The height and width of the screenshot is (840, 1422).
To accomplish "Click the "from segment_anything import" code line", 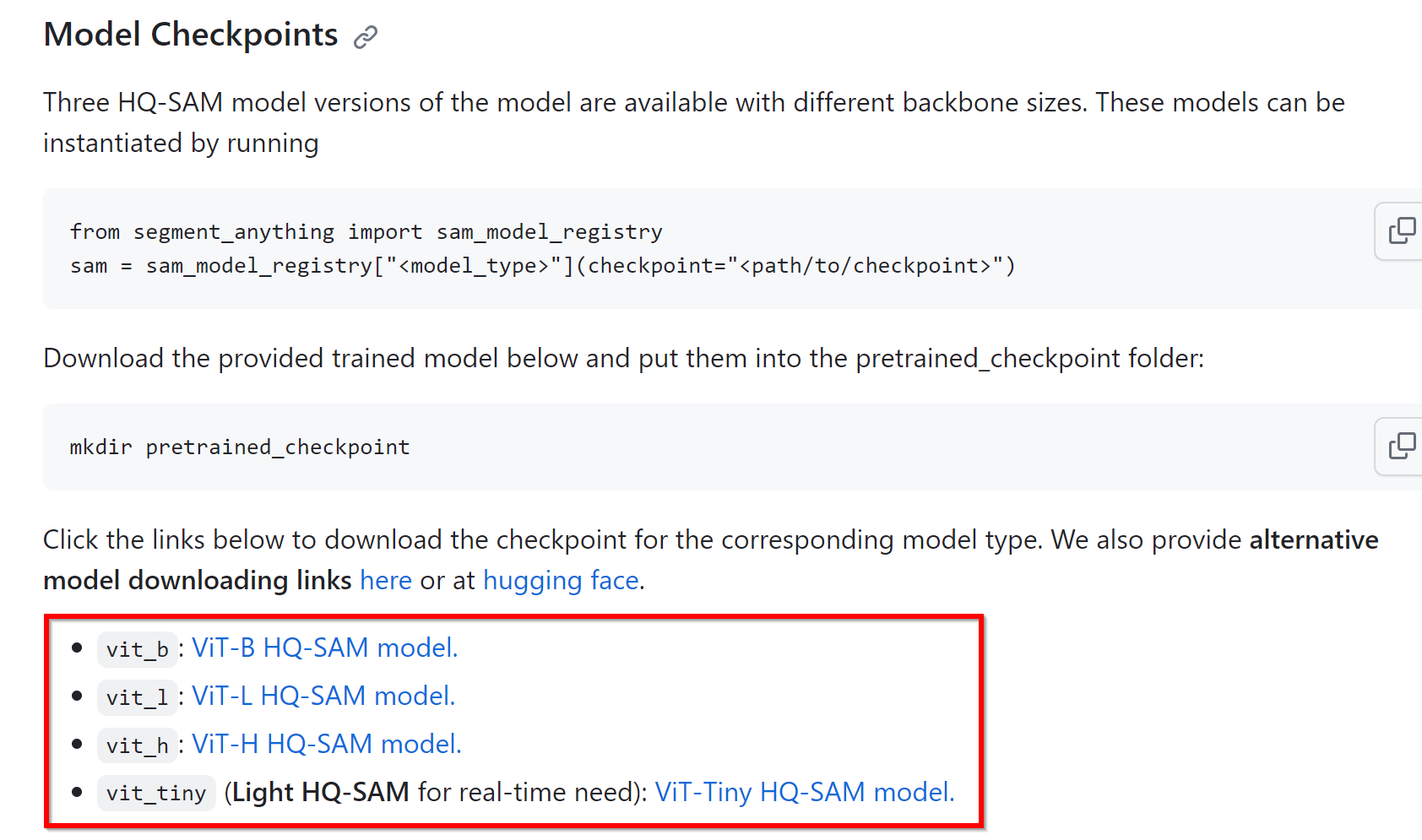I will click(x=366, y=232).
